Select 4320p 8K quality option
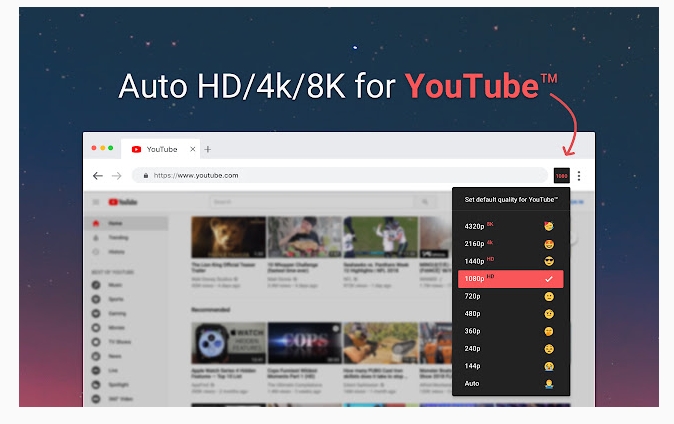 pos(510,226)
